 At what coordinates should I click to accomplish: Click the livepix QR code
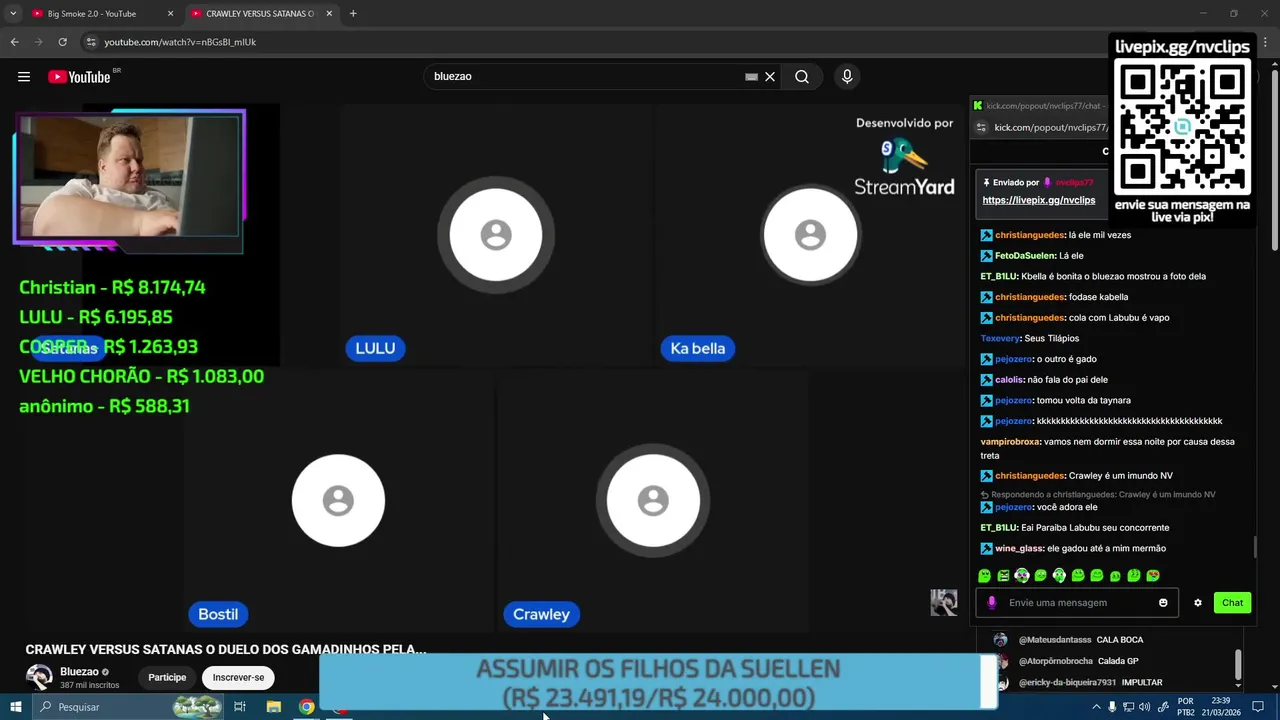[1182, 127]
